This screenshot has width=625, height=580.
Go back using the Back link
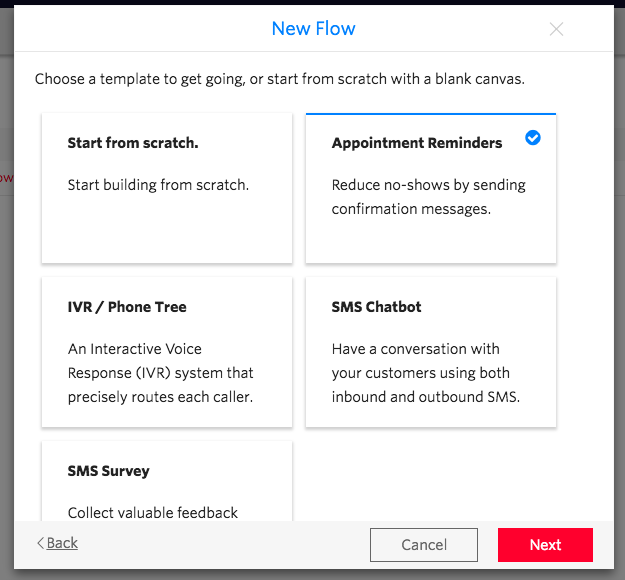[x=62, y=543]
